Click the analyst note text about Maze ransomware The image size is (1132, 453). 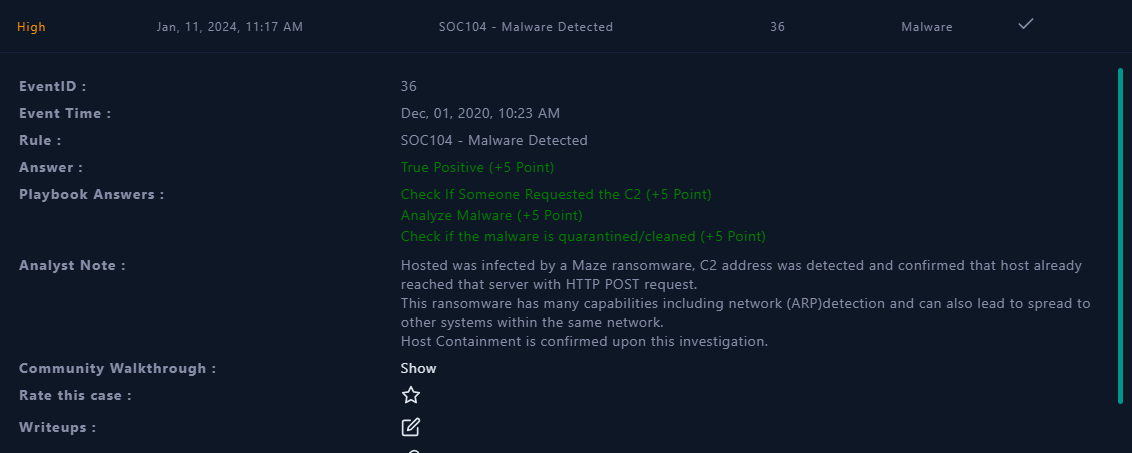coord(745,303)
